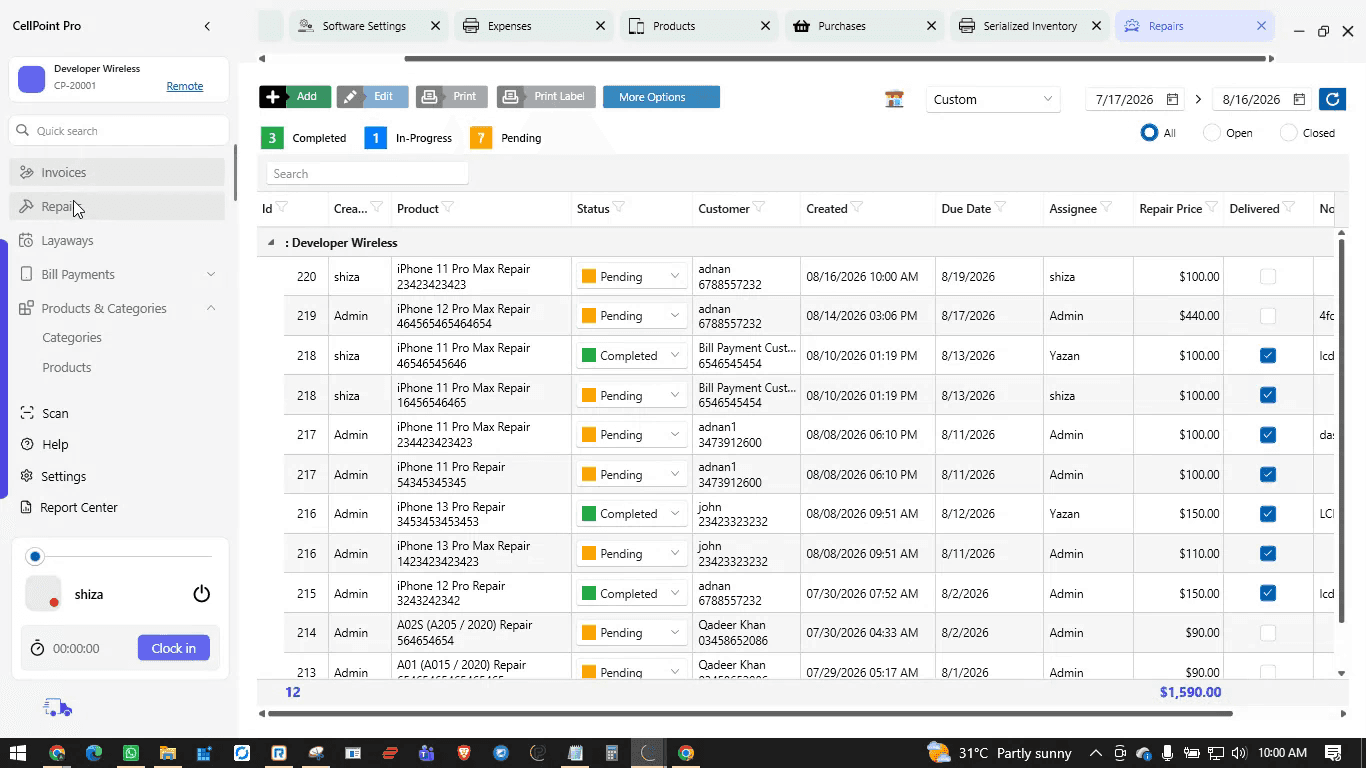
Task: Collapse the CellPoint Pro sidebar with the chevron
Action: point(207,26)
